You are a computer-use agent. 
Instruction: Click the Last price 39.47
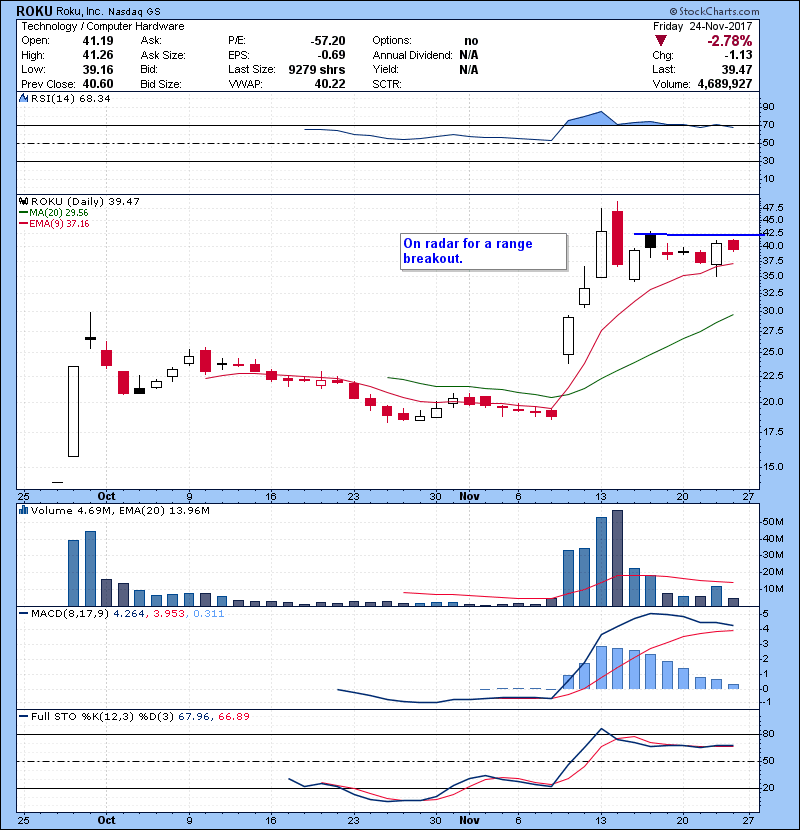coord(737,69)
